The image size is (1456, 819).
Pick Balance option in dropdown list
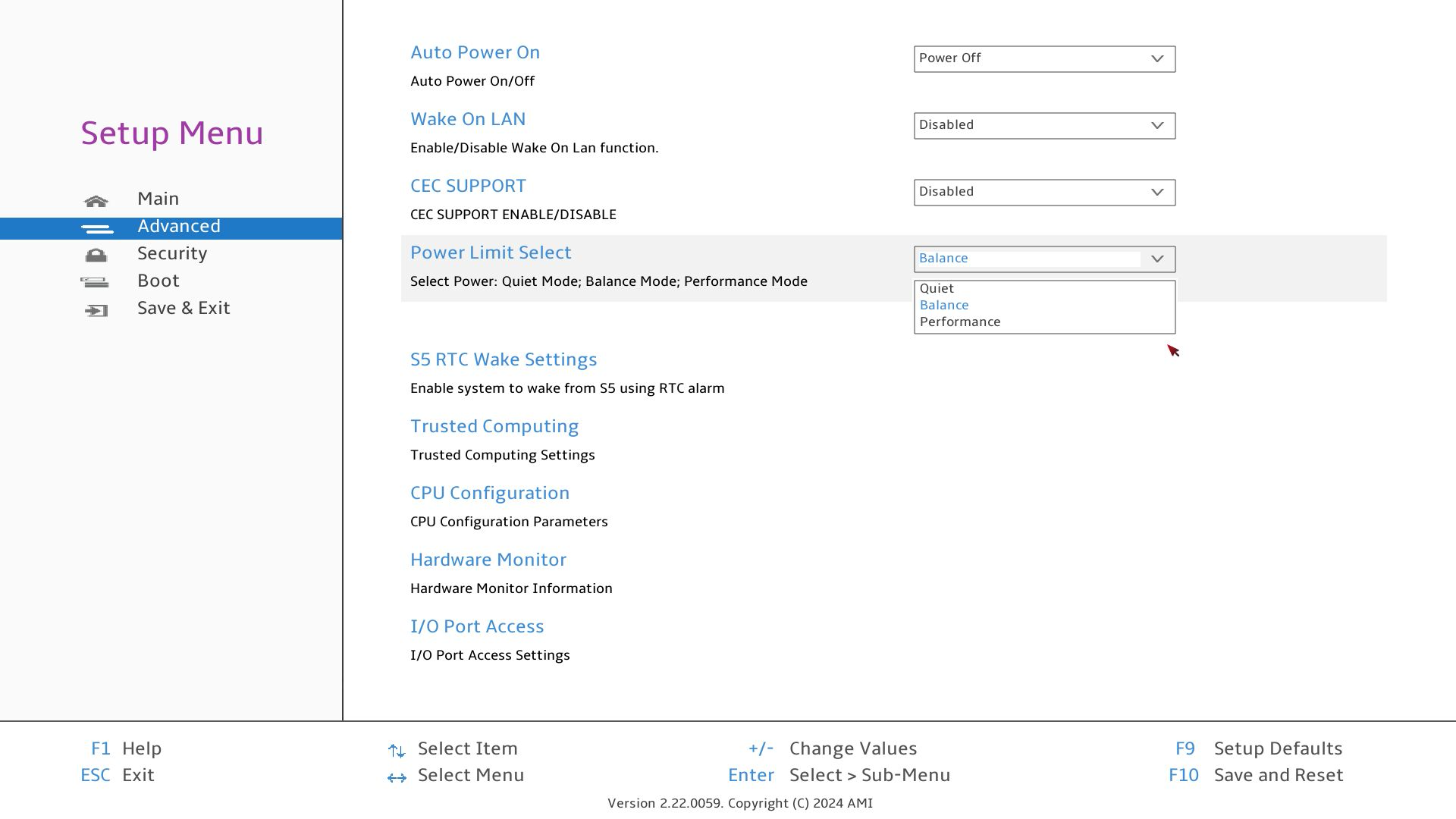[x=944, y=306]
